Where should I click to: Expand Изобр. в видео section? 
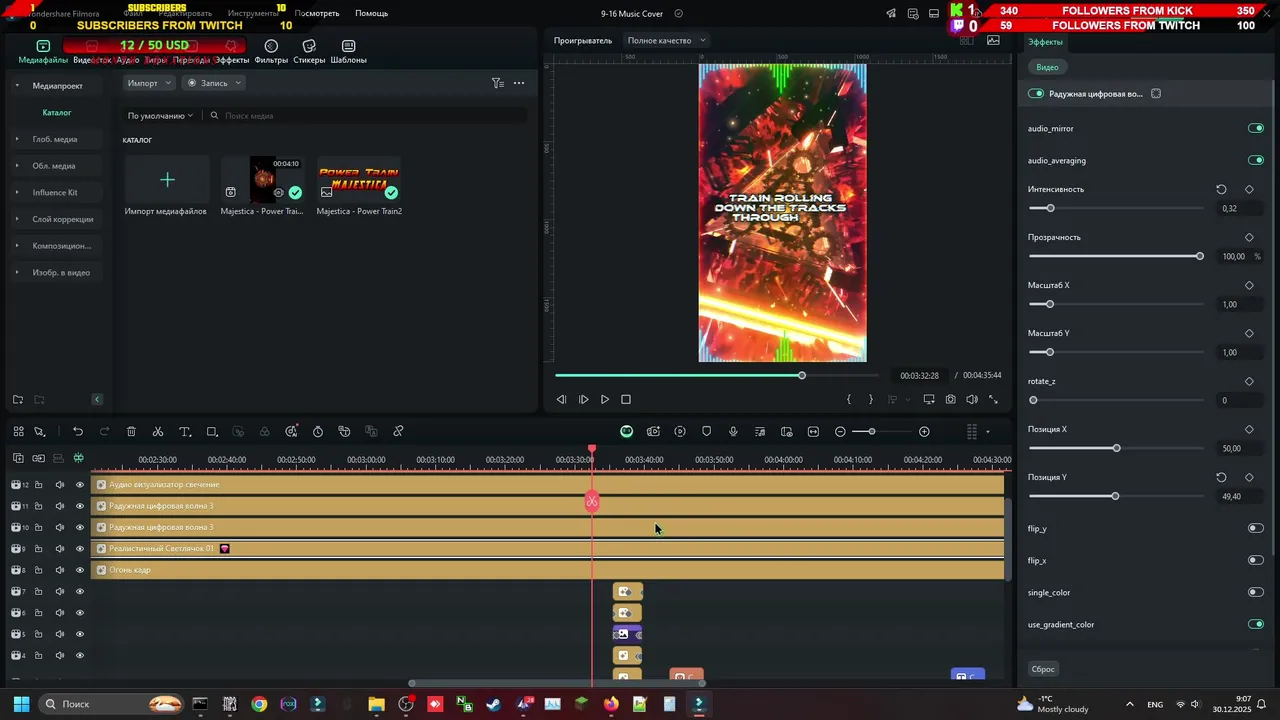click(17, 272)
